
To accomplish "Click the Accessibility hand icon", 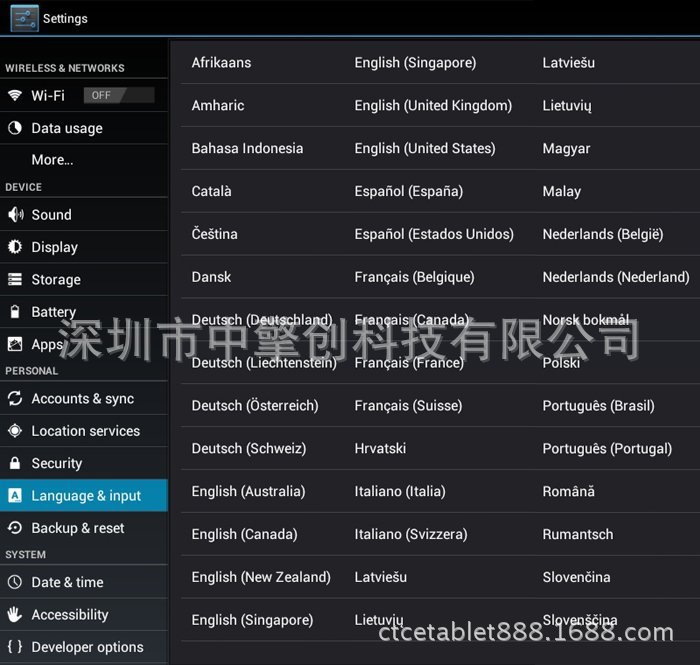I will click(x=15, y=615).
